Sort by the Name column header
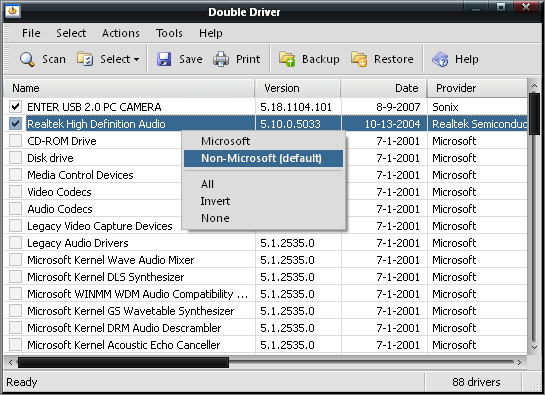545x395 pixels. point(129,88)
